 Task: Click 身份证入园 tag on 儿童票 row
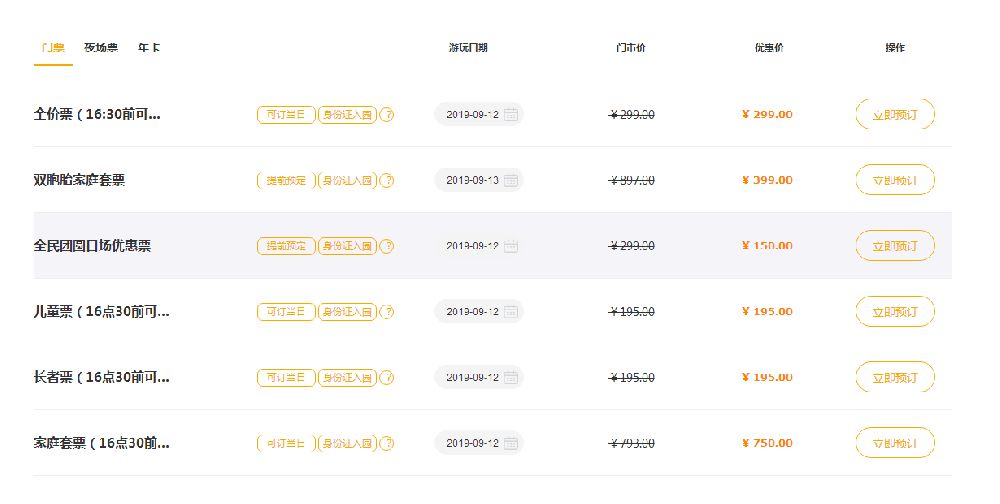click(348, 312)
